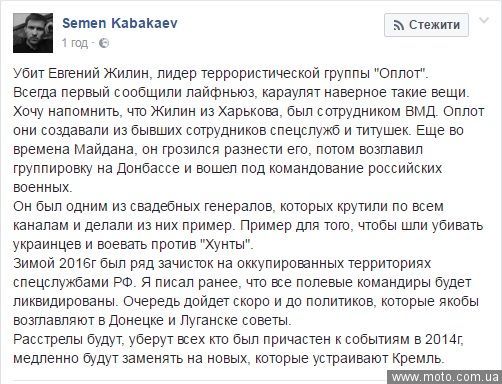
Task: Click 'Зимой 2016г' at the paragraph start
Action: pyautogui.click(x=55, y=264)
